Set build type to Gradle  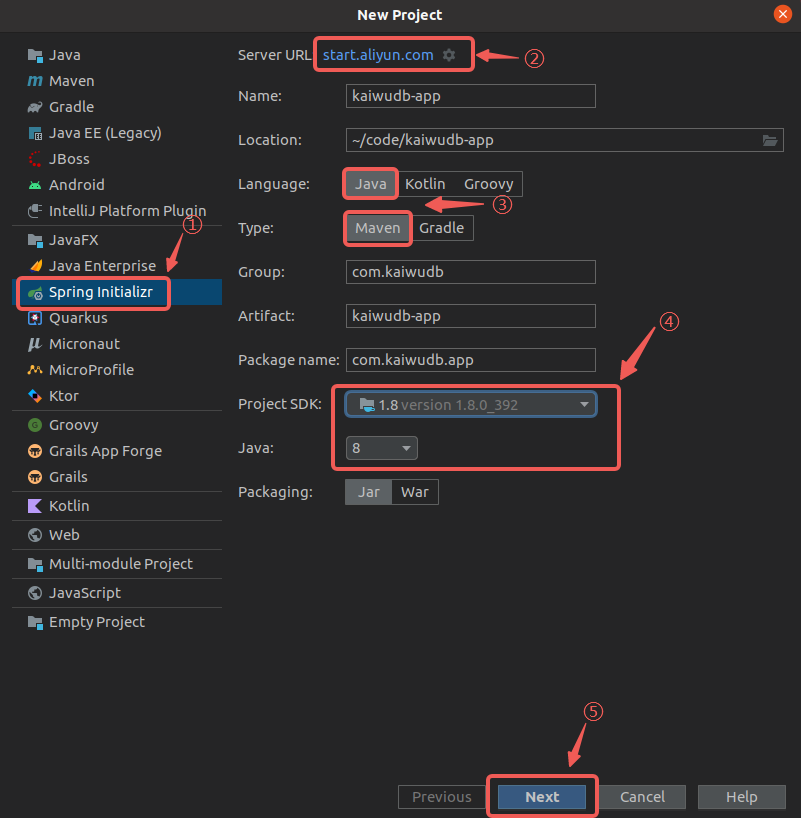coord(441,228)
